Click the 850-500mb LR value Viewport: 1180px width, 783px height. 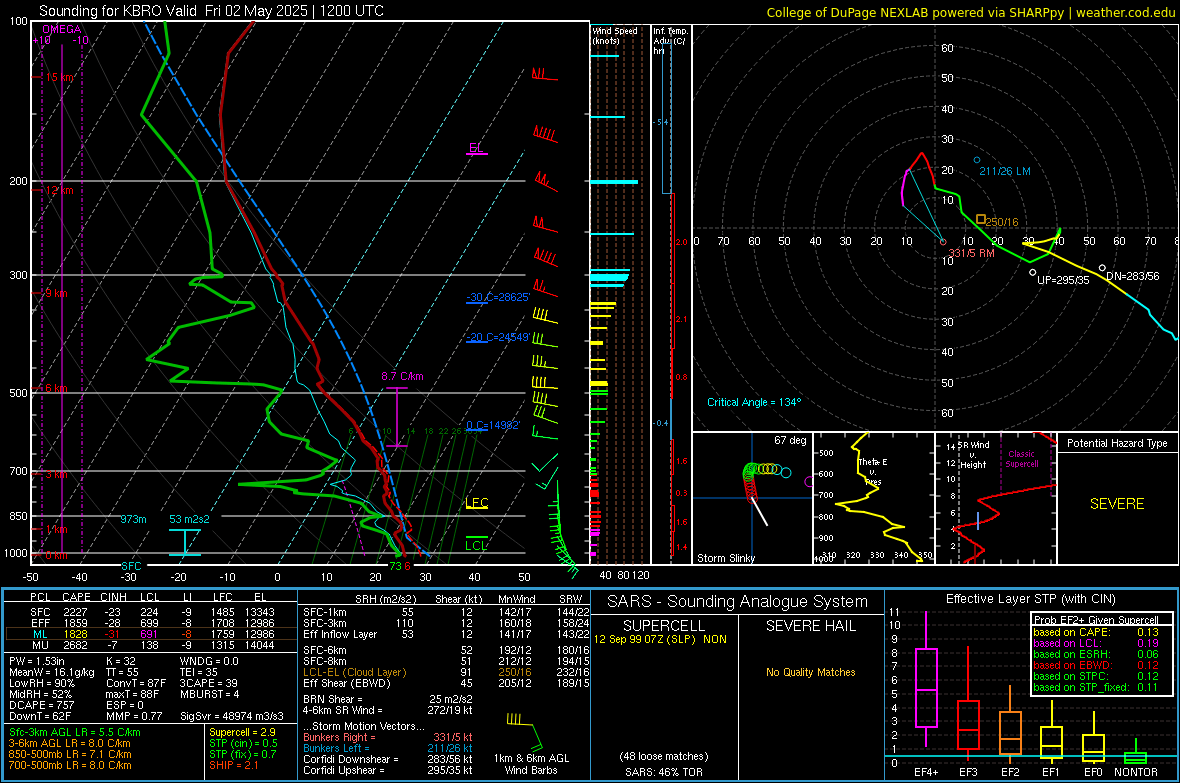(70, 754)
